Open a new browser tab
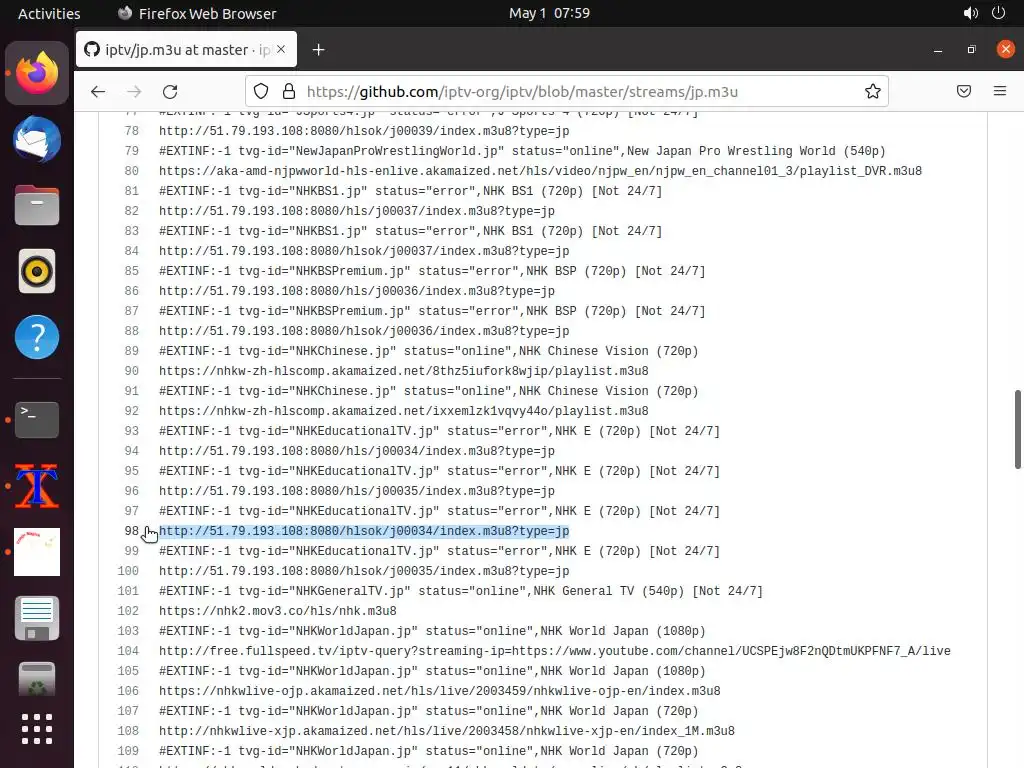 318,50
